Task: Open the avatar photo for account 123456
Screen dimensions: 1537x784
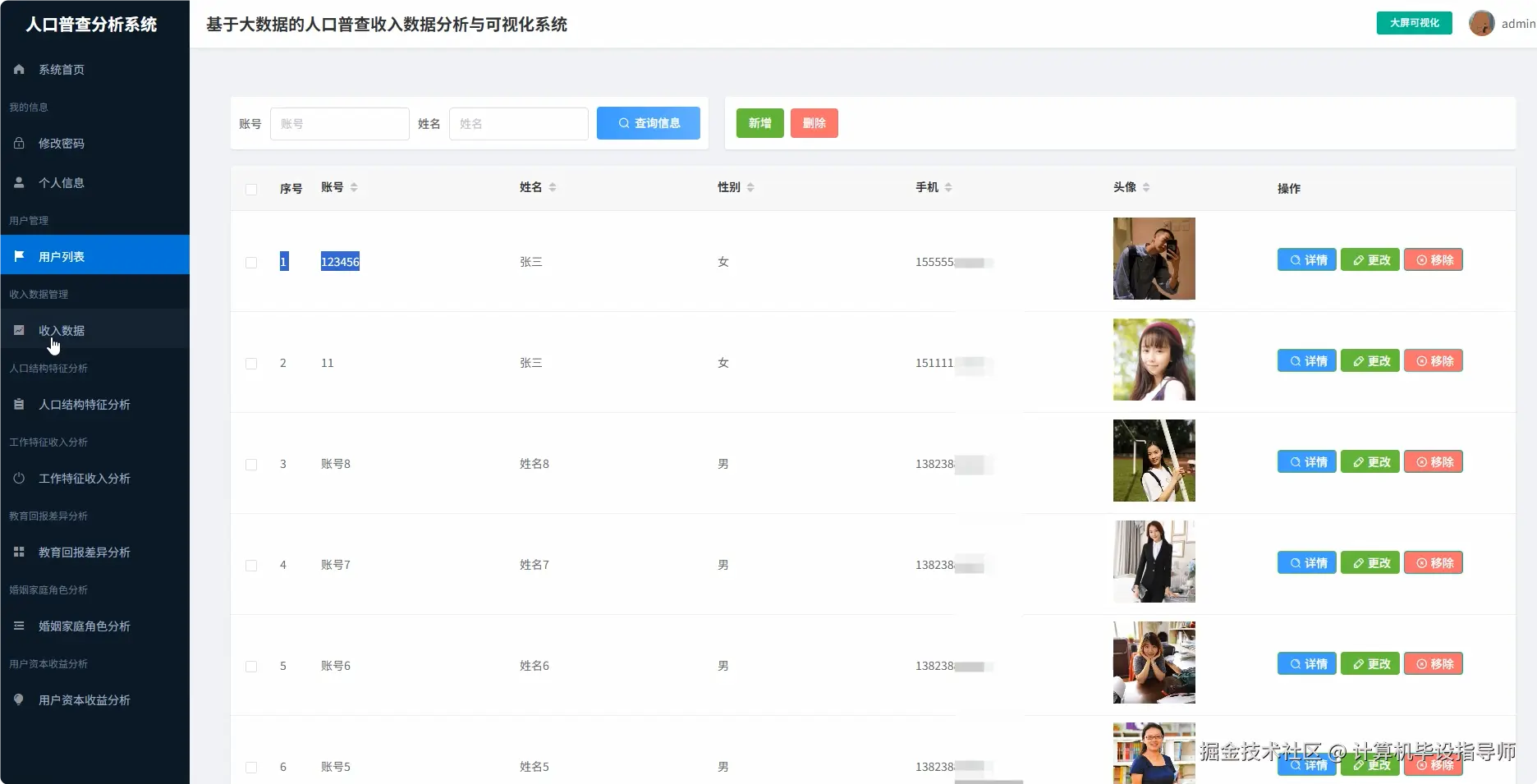Action: point(1154,259)
